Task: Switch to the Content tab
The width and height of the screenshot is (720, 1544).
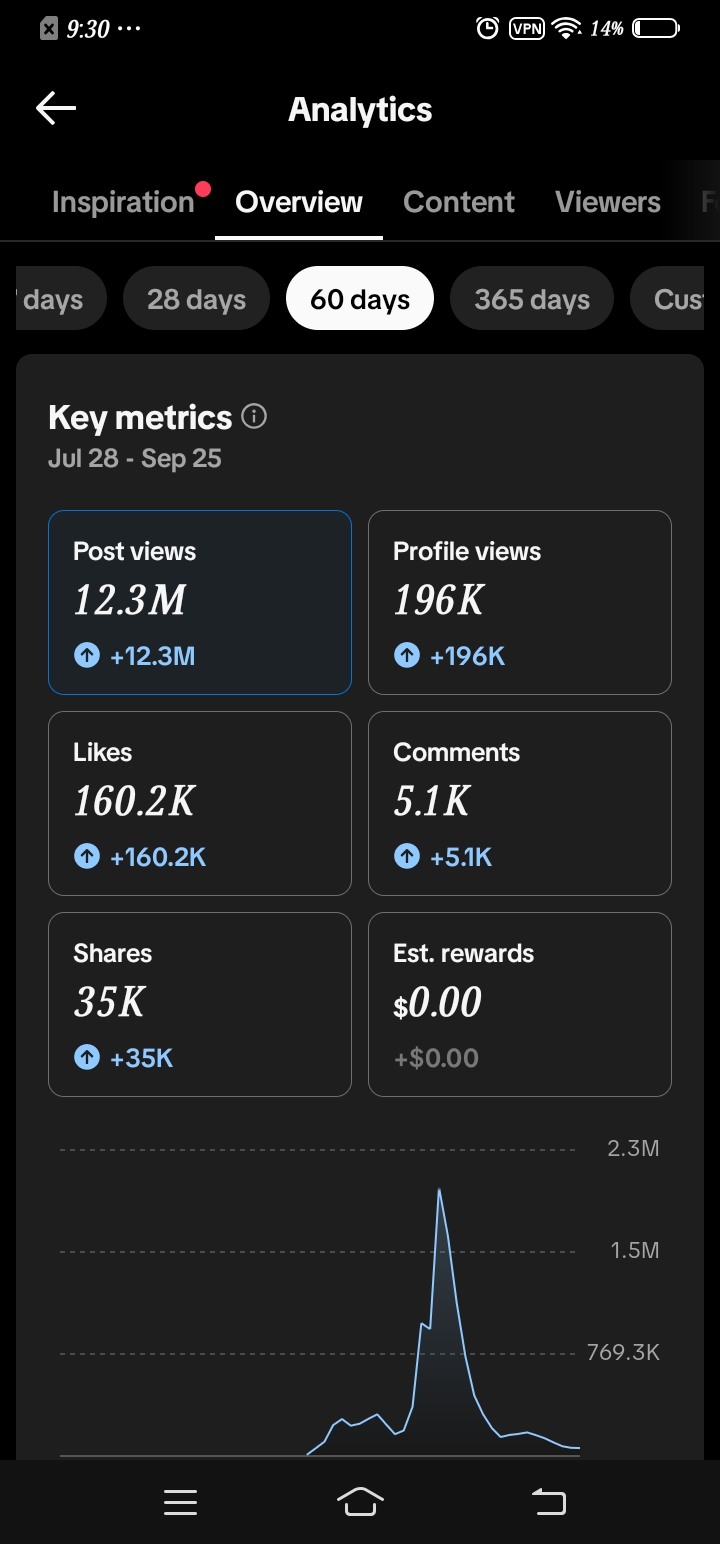Action: pyautogui.click(x=459, y=202)
